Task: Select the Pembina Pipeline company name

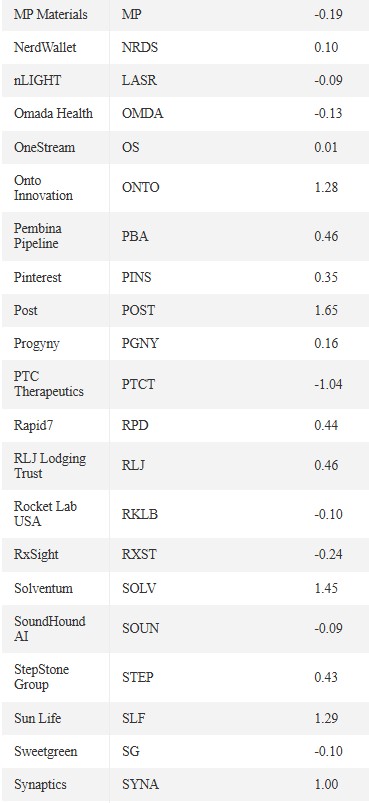Action: pos(37,236)
